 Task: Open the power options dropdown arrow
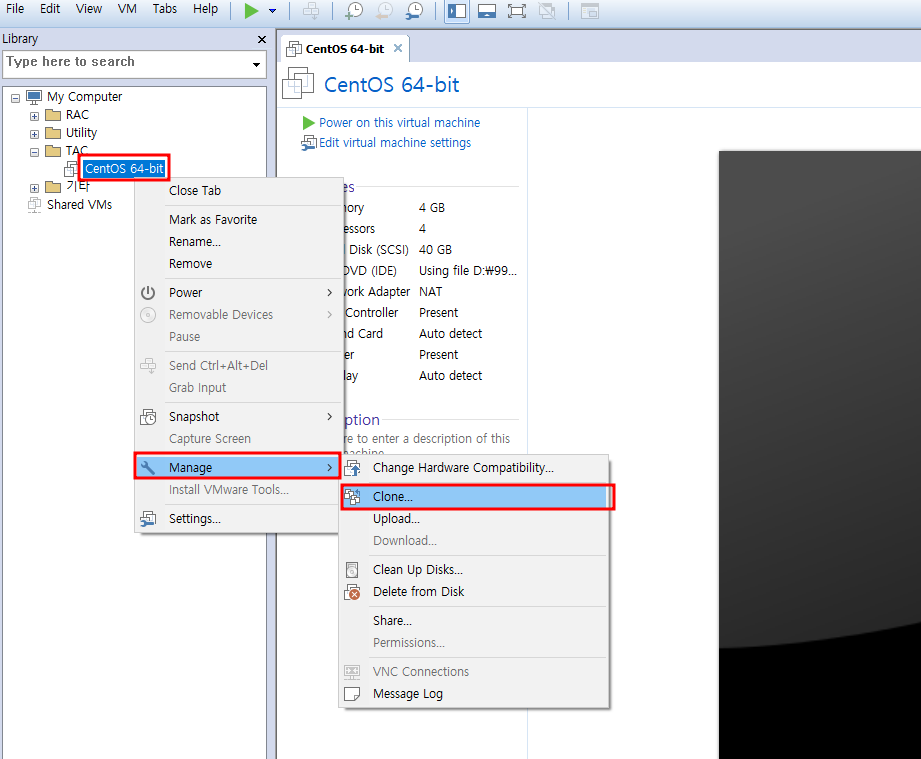click(x=273, y=11)
